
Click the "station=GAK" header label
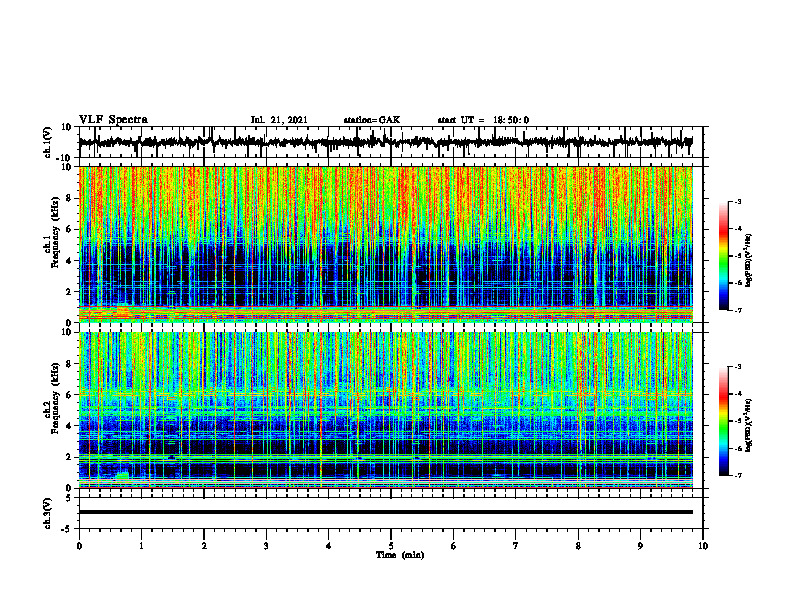click(x=372, y=120)
